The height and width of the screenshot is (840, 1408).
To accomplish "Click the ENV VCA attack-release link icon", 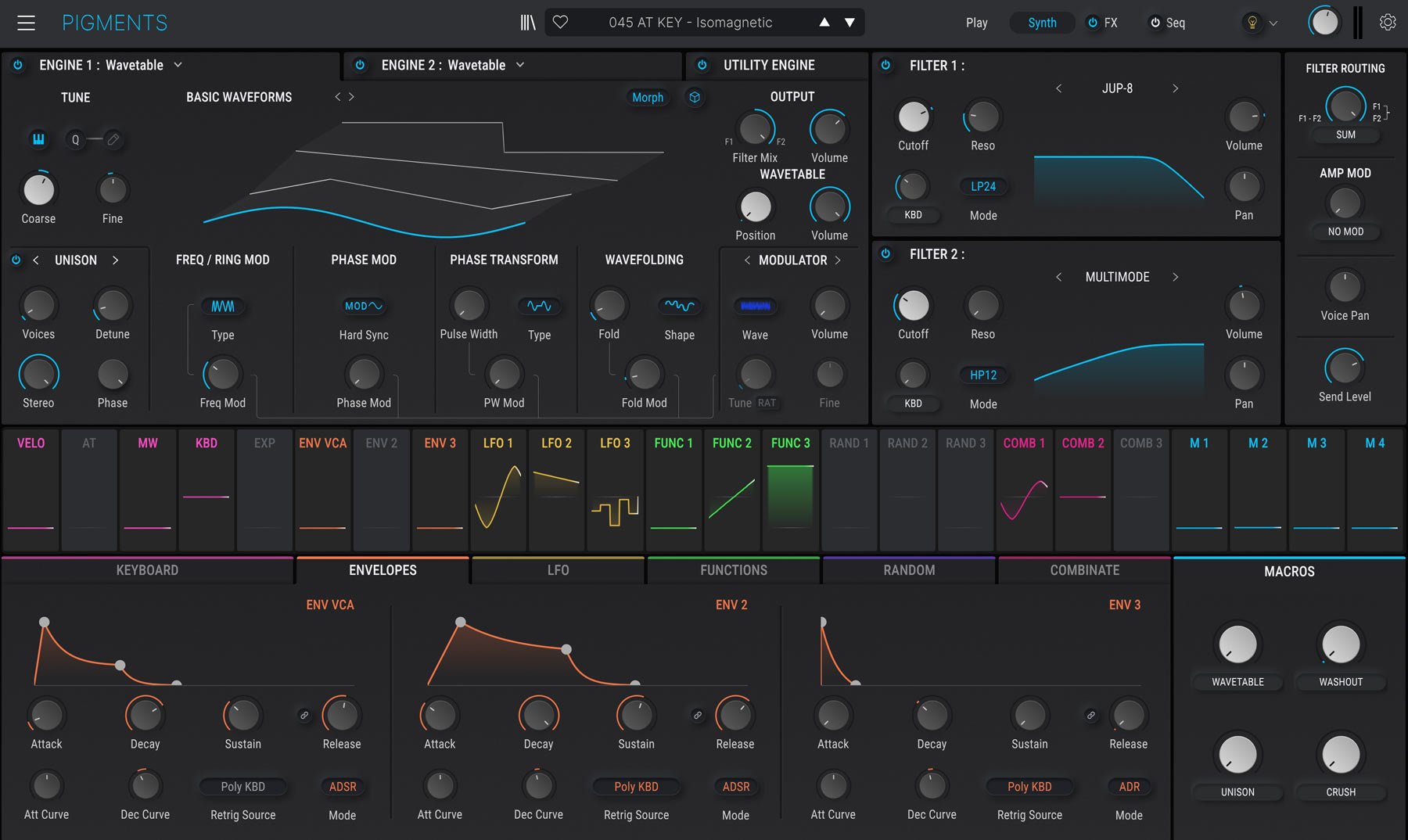I will pyautogui.click(x=304, y=715).
